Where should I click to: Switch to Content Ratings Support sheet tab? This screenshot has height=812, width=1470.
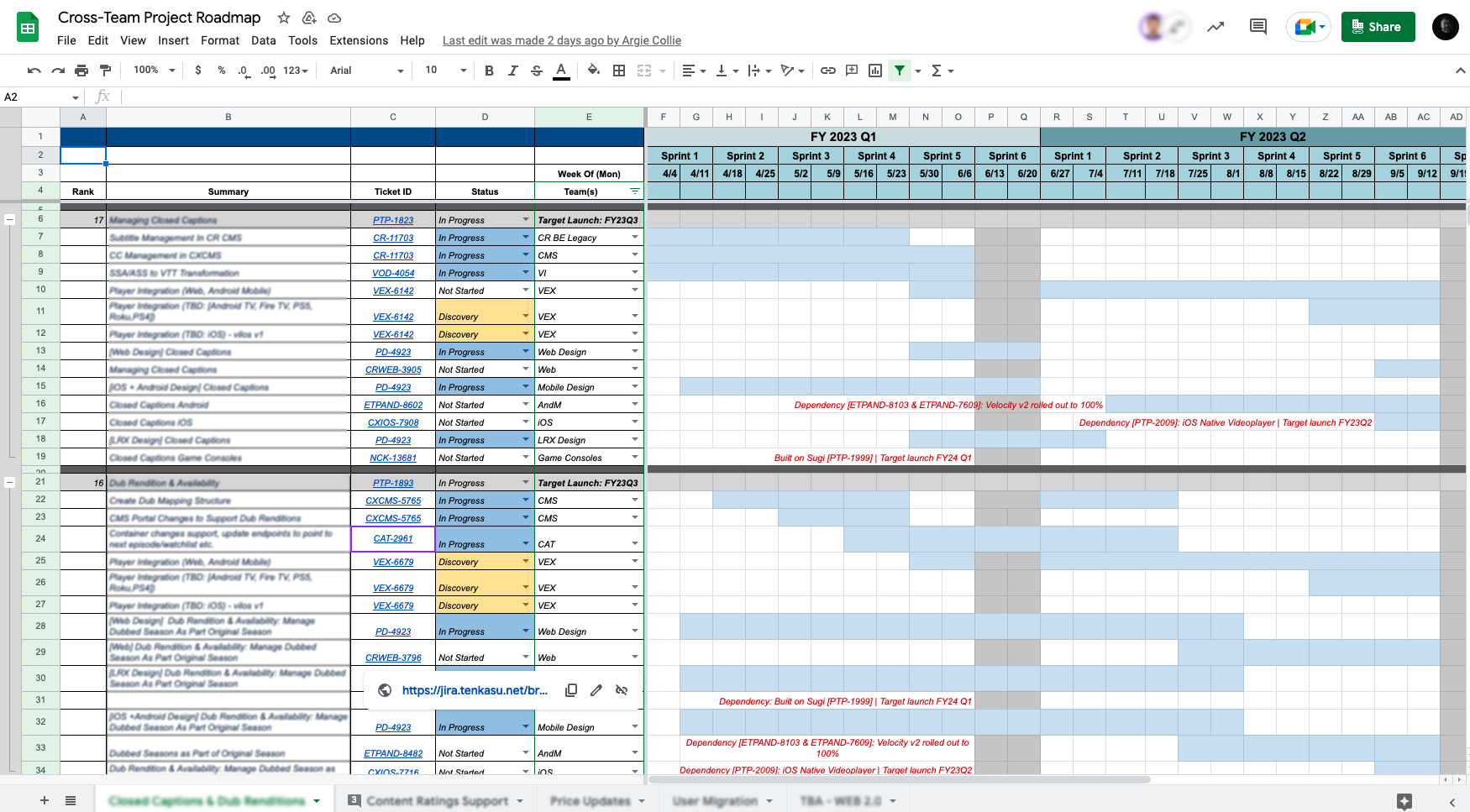tap(437, 801)
